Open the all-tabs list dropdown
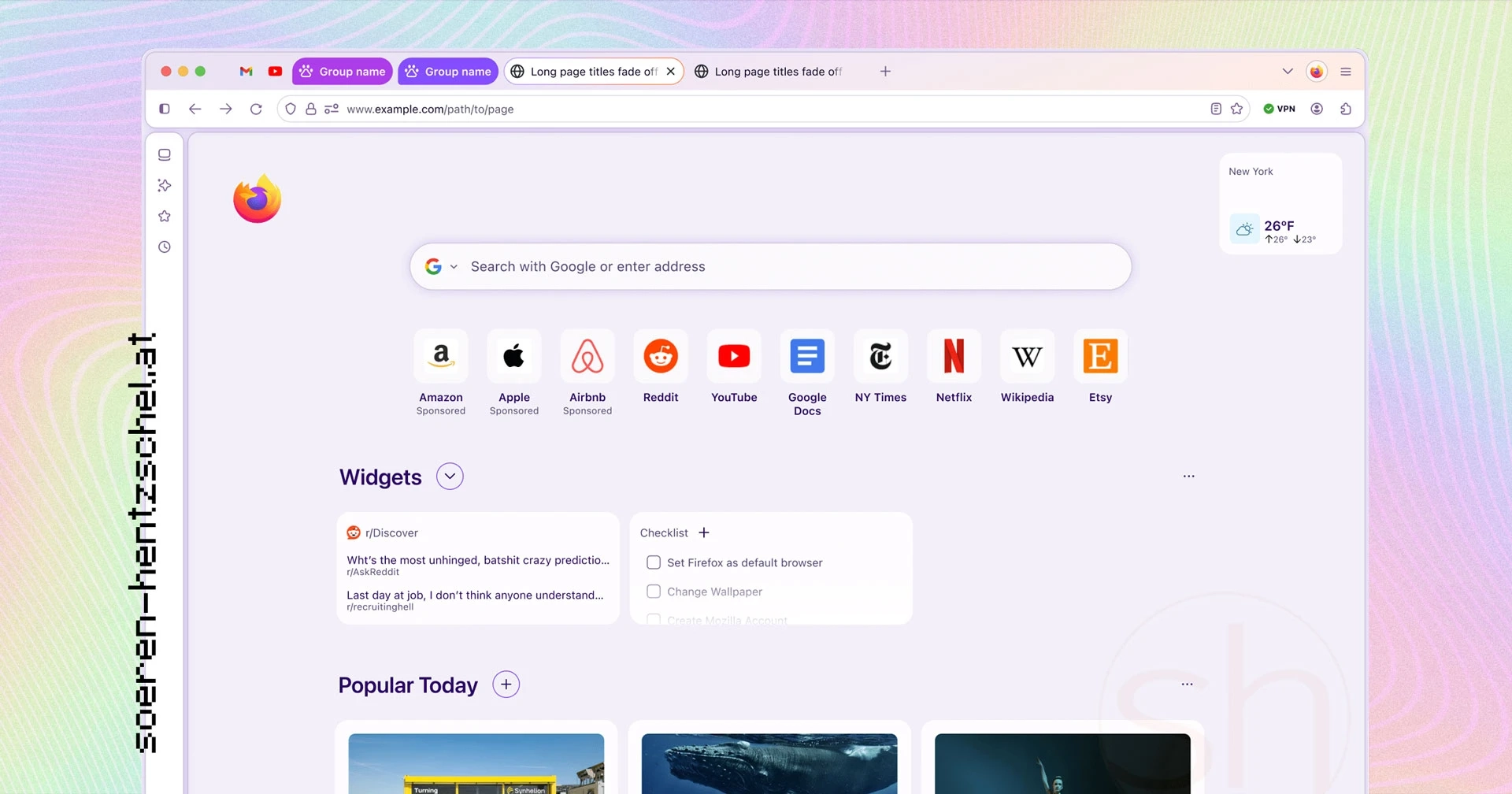 (x=1288, y=71)
